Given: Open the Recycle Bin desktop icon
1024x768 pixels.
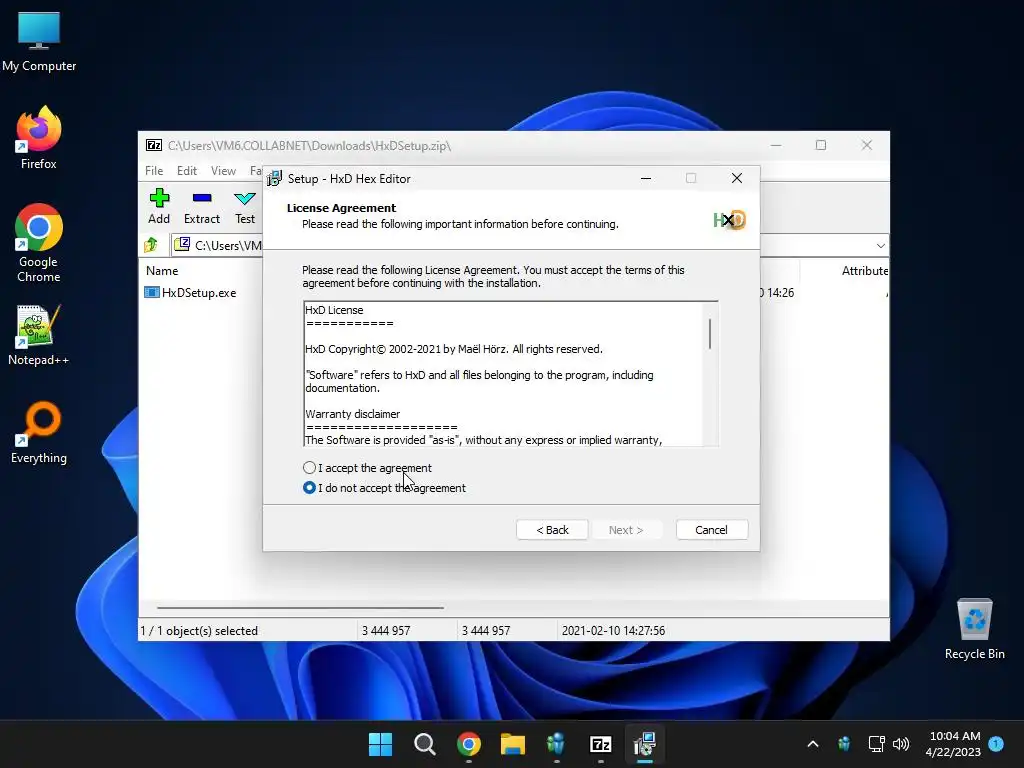Looking at the screenshot, I should (x=974, y=630).
